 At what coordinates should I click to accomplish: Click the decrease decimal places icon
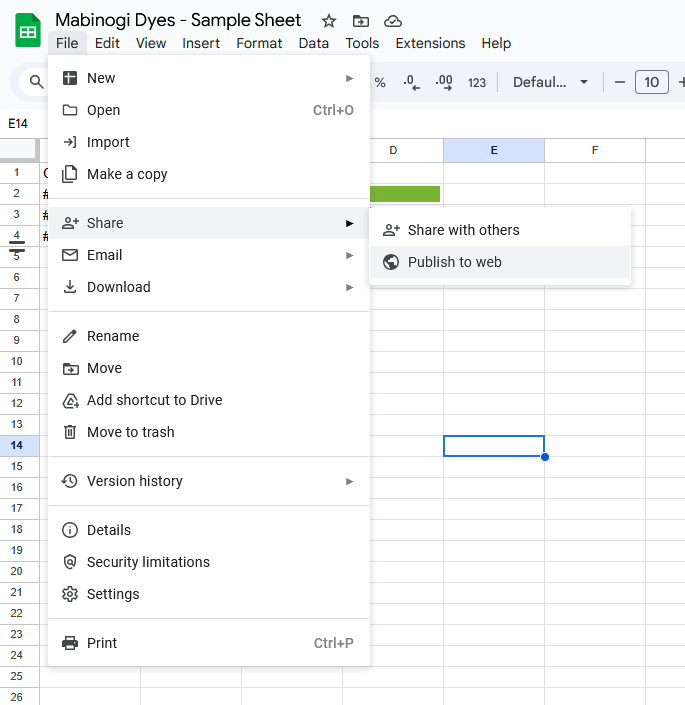[x=411, y=82]
